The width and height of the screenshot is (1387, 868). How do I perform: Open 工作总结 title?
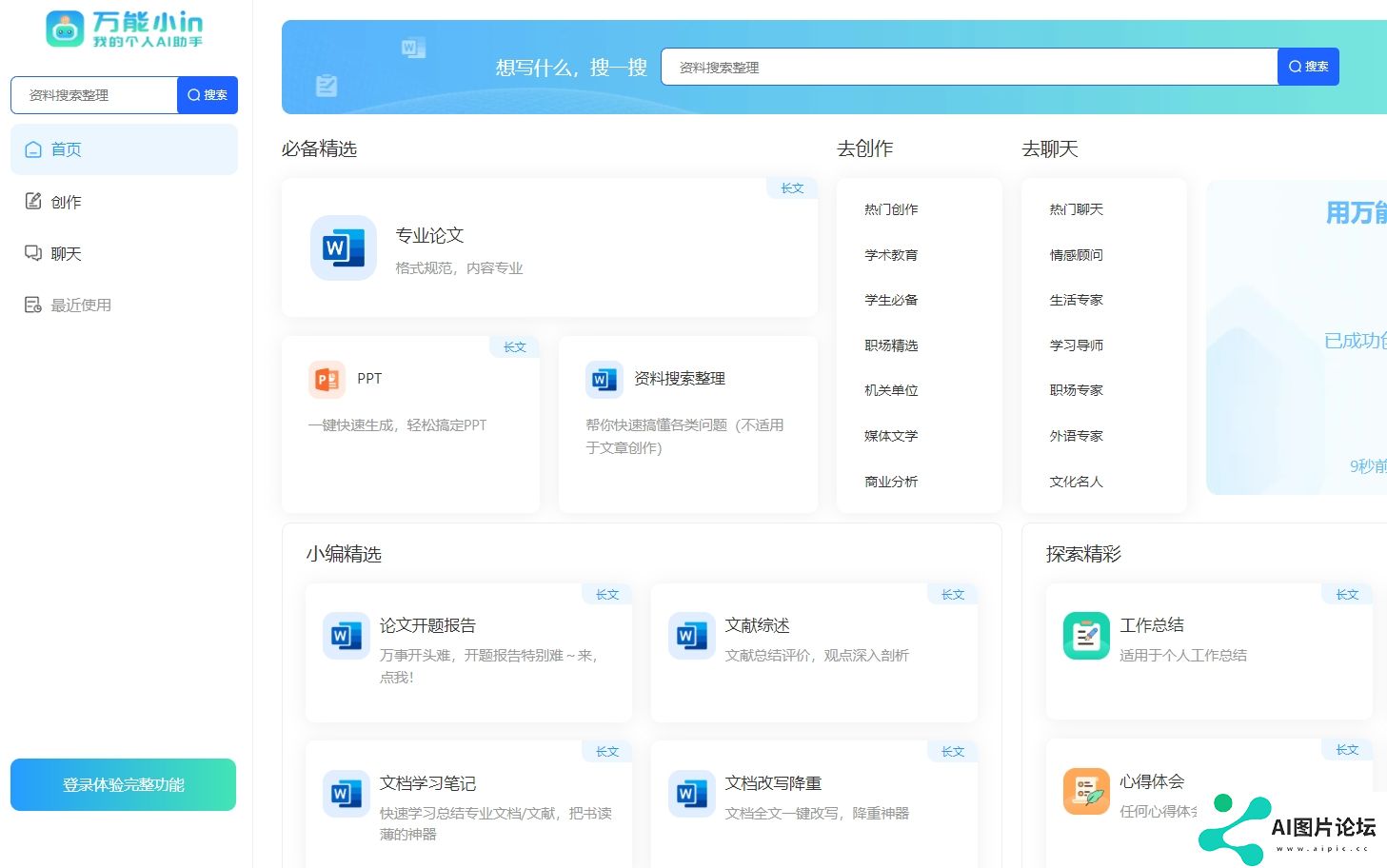(1152, 625)
